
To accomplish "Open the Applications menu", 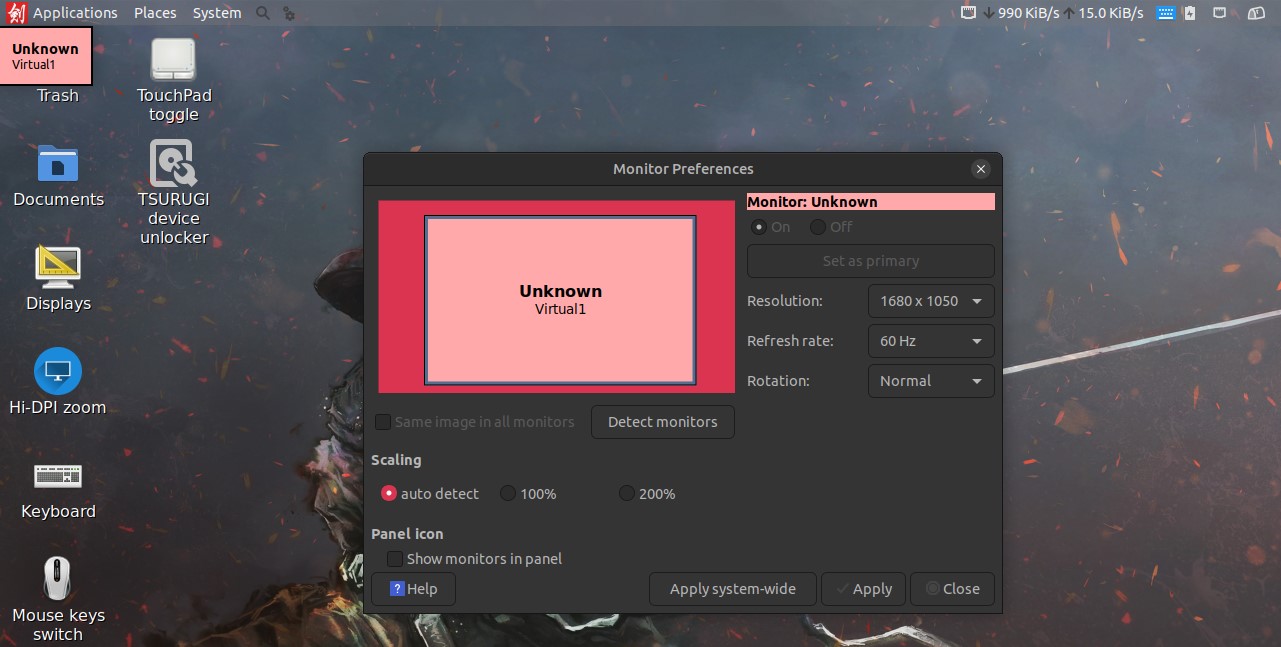I will [75, 13].
